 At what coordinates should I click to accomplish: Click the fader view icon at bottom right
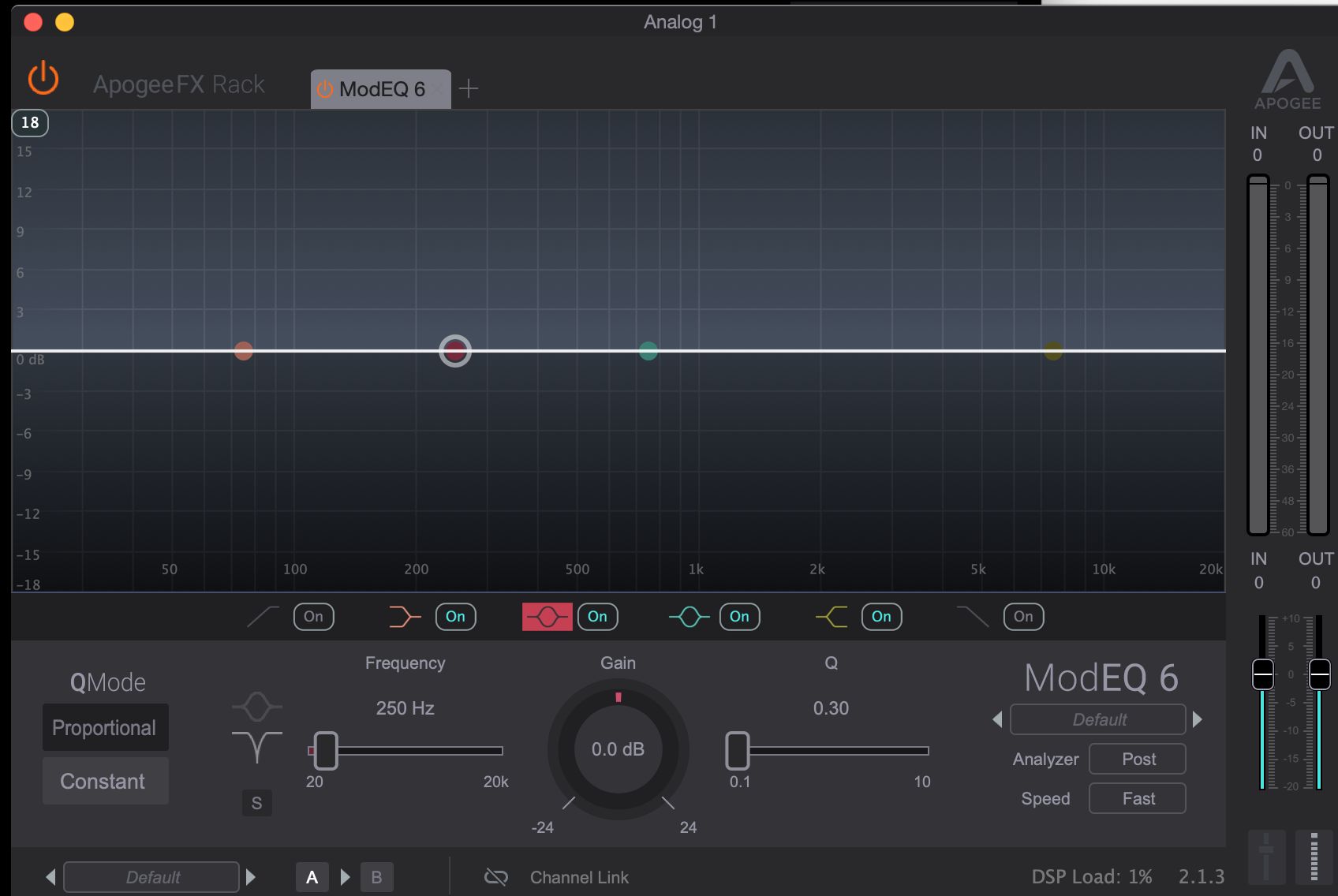pyautogui.click(x=1266, y=857)
